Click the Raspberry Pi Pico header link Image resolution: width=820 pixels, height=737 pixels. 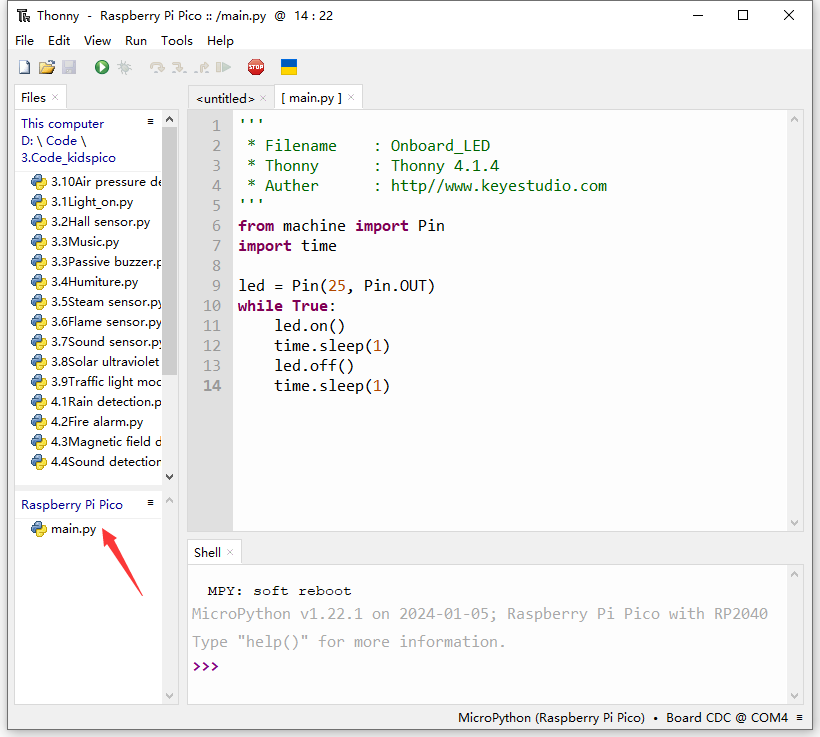pos(72,505)
